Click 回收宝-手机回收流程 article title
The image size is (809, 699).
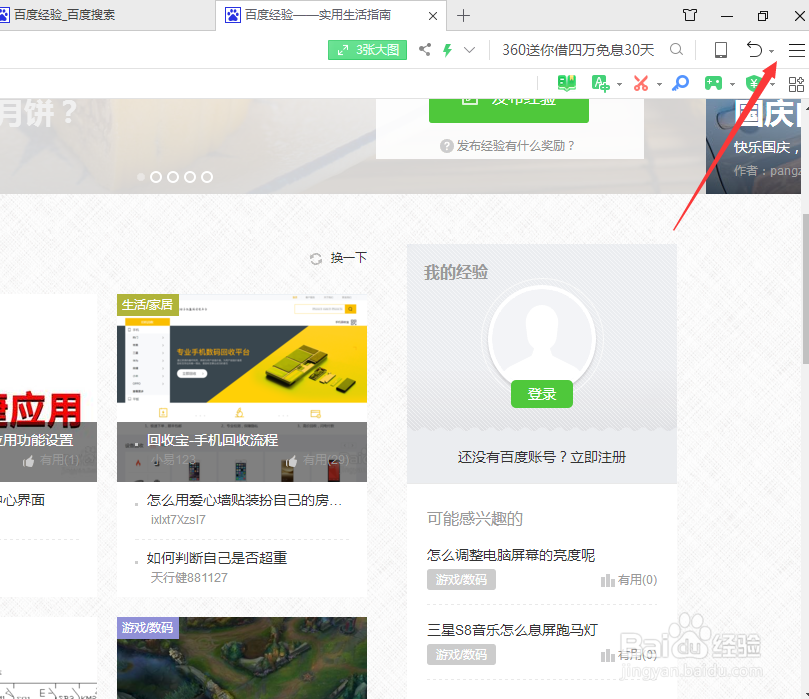coord(213,440)
